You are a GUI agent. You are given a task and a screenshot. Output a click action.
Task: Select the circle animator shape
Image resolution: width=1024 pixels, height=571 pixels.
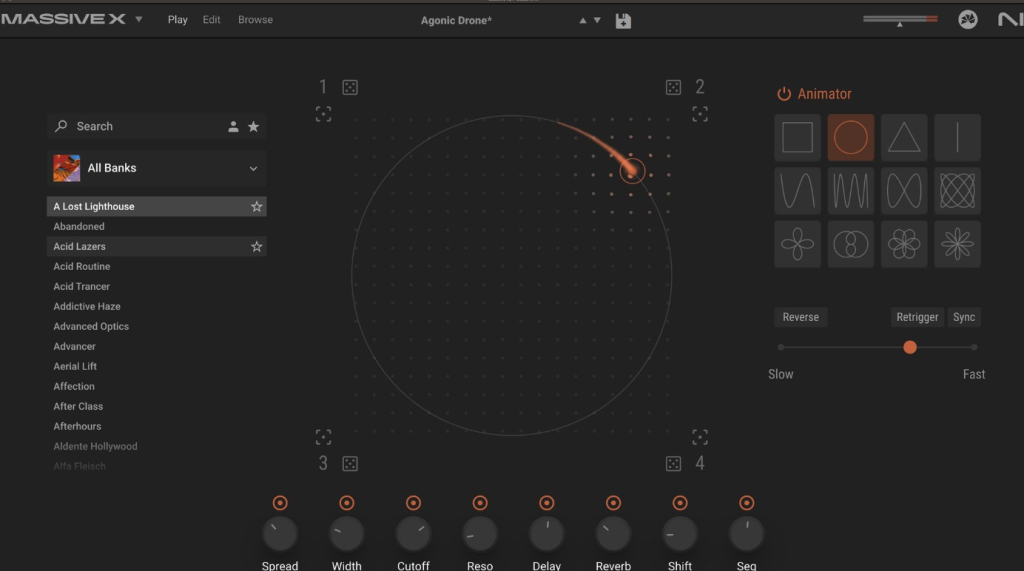pos(851,138)
